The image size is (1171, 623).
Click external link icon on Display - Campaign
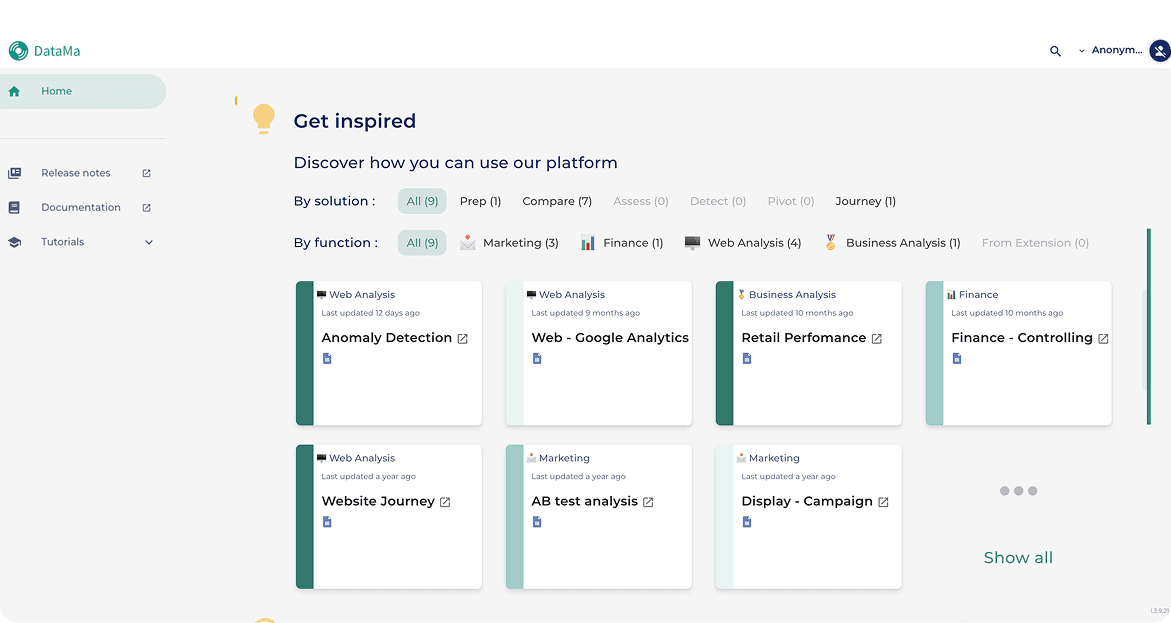[883, 502]
